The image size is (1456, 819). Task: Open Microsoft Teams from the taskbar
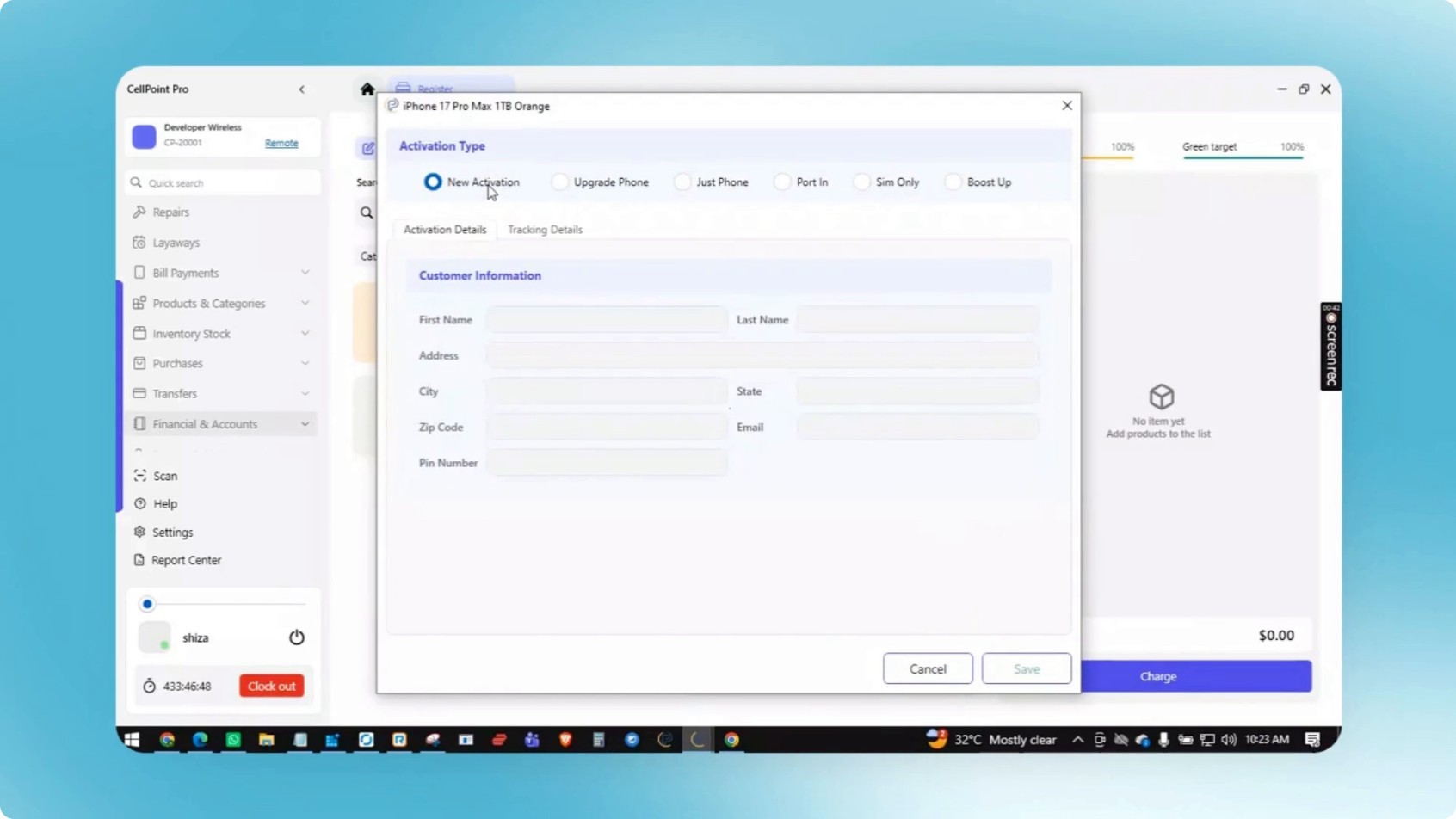click(x=532, y=740)
